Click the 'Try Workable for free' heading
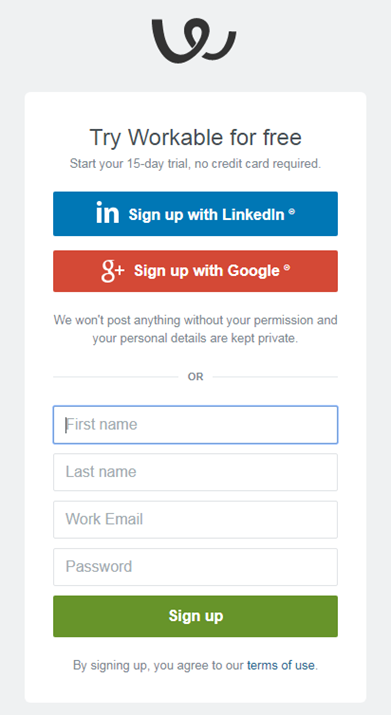Viewport: 391px width, 715px height. coord(195,137)
